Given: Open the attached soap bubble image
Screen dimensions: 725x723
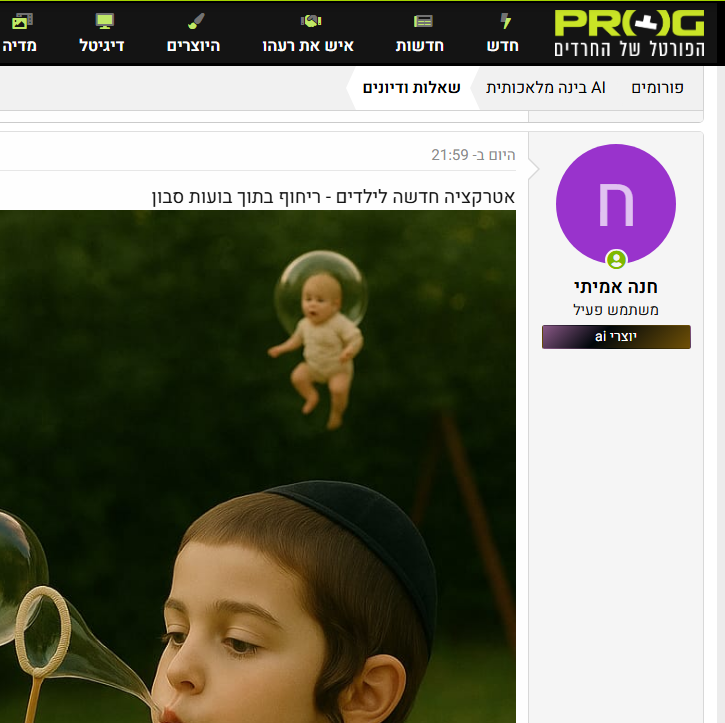Looking at the screenshot, I should [x=258, y=466].
